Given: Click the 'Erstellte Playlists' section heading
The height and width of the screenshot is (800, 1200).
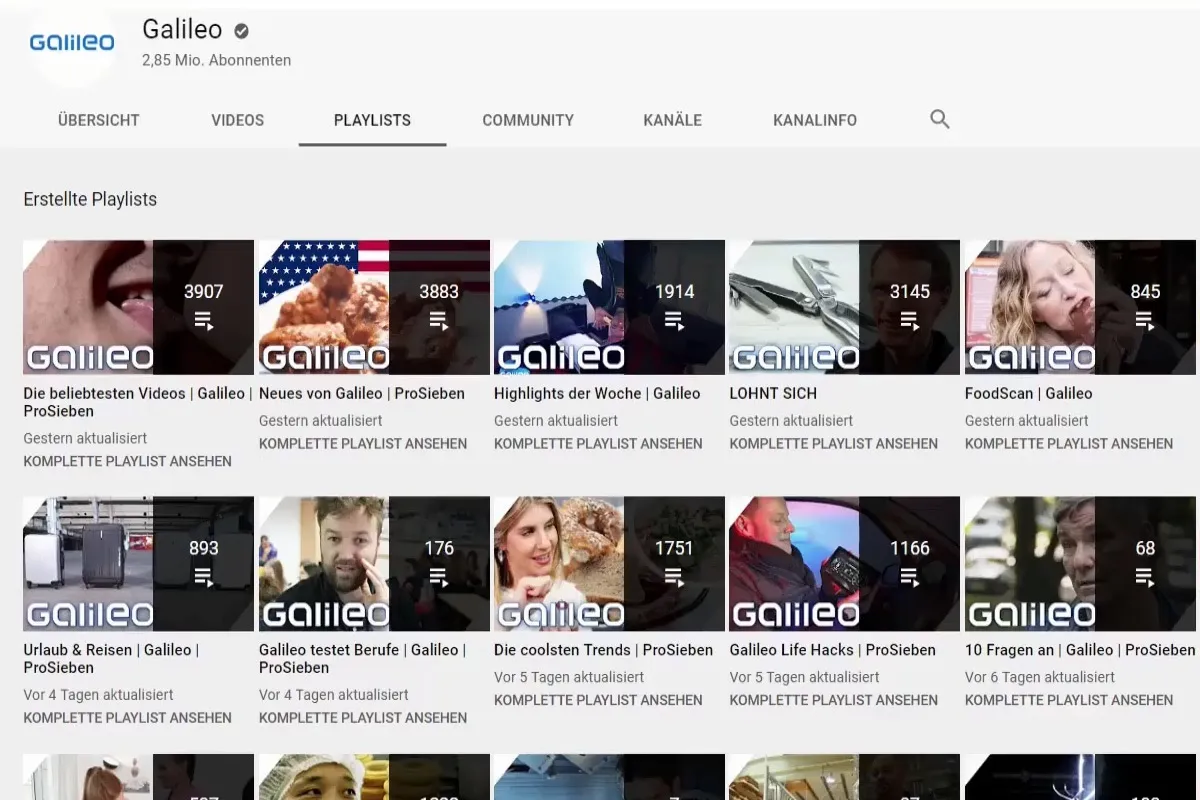Looking at the screenshot, I should click(x=90, y=199).
